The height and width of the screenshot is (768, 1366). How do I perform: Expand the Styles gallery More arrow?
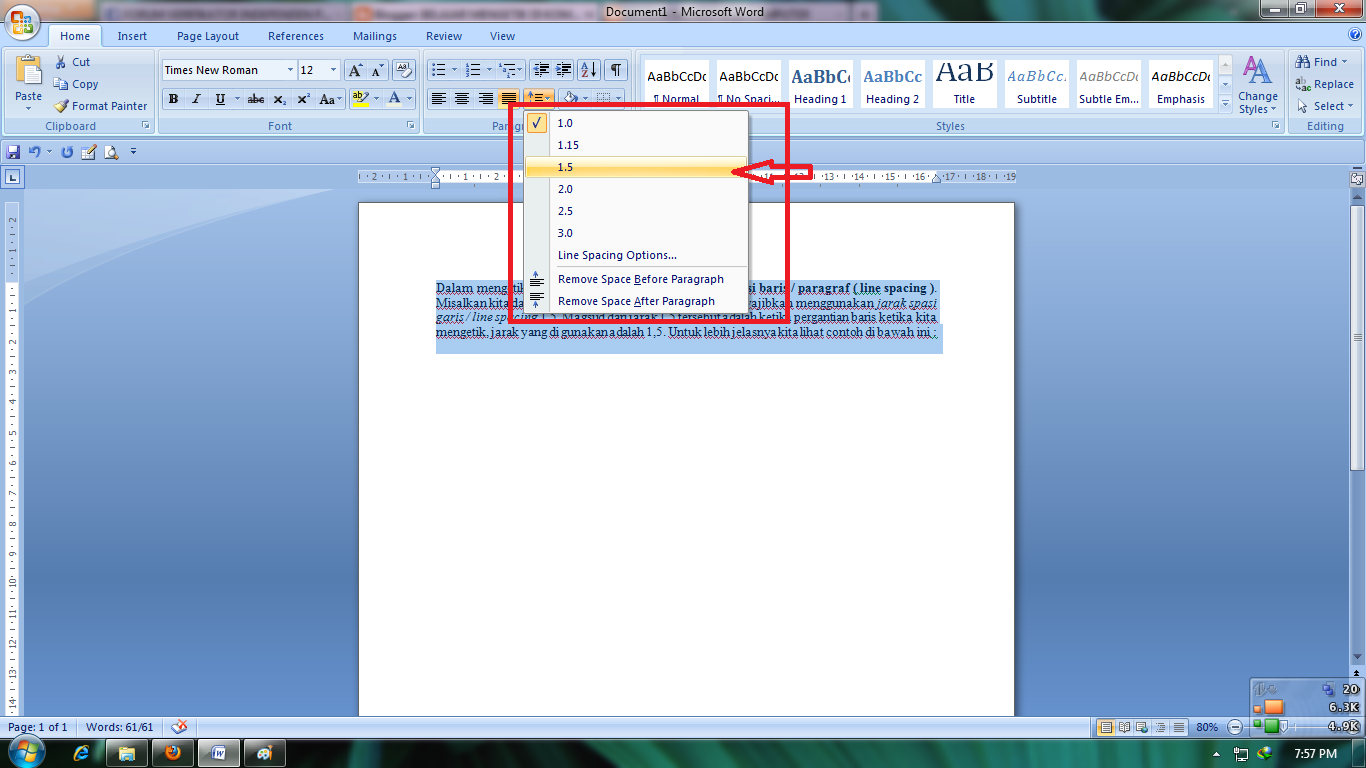[x=1226, y=103]
